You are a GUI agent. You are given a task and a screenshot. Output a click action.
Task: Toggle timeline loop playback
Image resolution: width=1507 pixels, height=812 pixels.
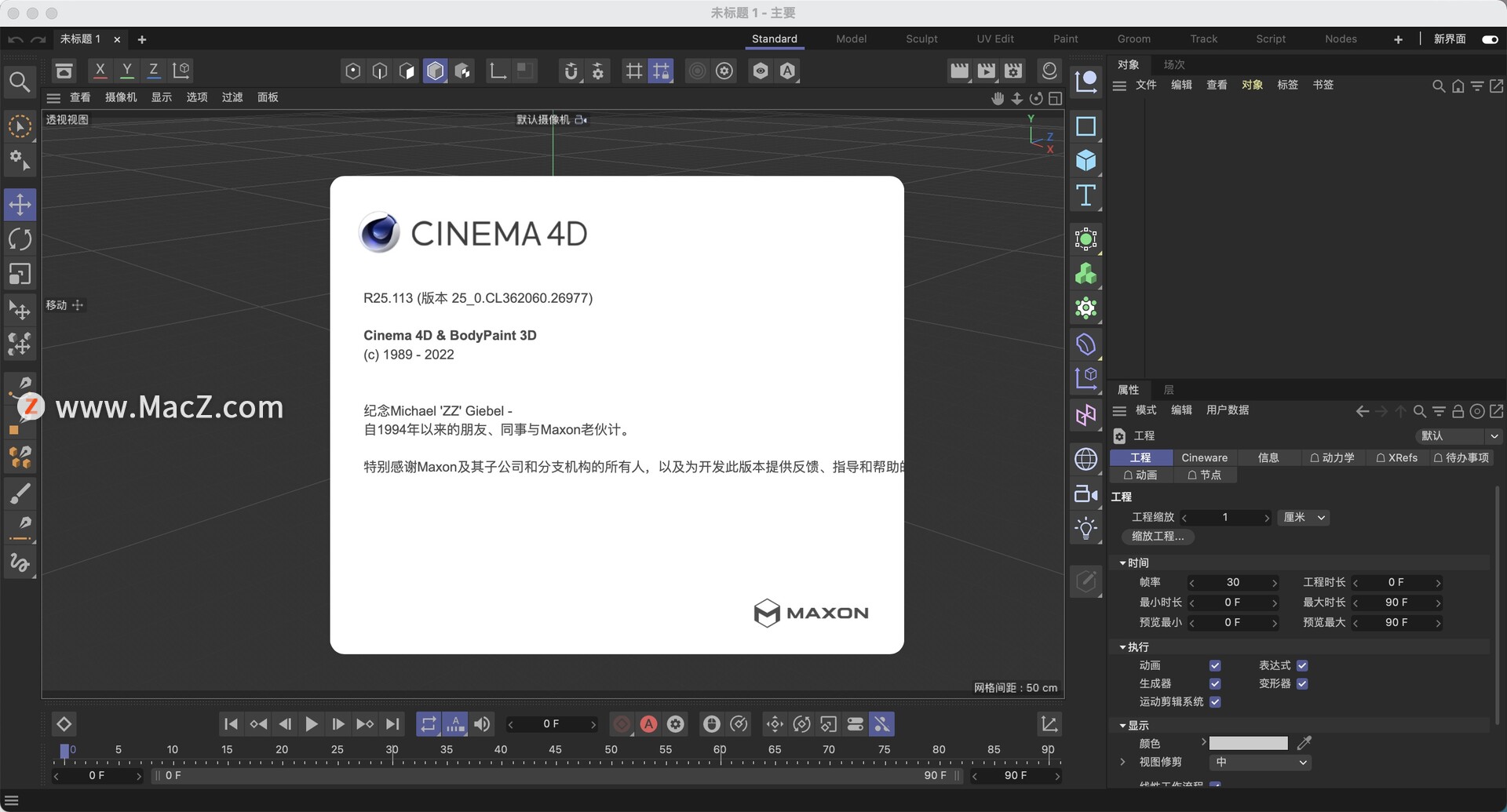pyautogui.click(x=428, y=724)
